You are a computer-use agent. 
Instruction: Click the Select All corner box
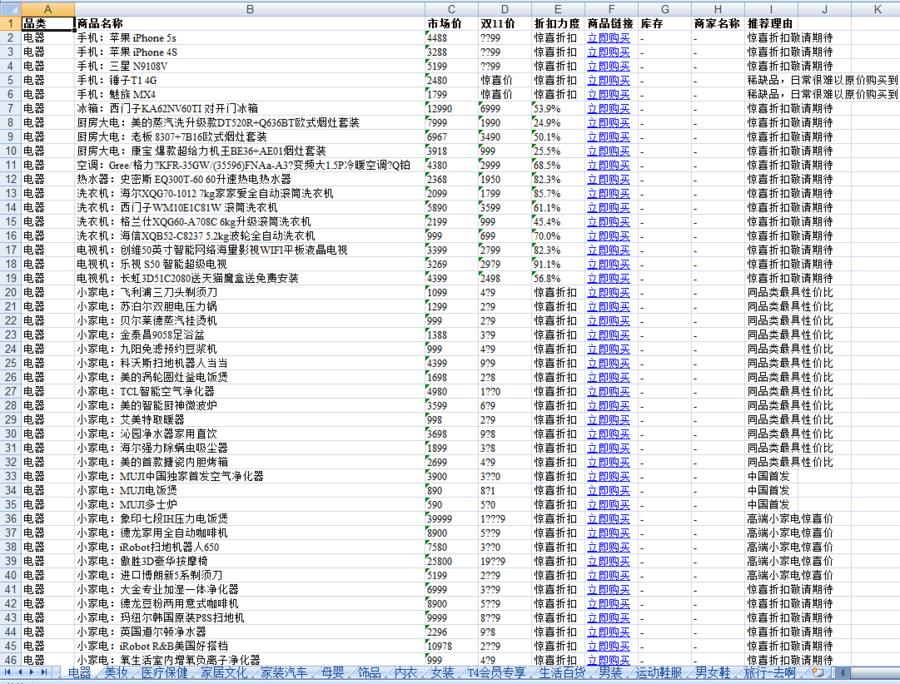pos(10,9)
